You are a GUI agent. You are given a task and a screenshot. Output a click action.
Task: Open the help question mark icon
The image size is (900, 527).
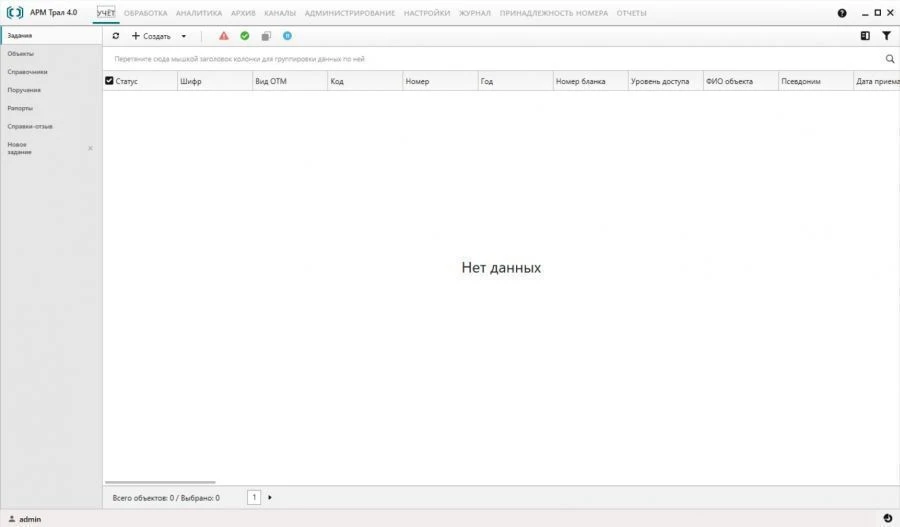[x=842, y=13]
